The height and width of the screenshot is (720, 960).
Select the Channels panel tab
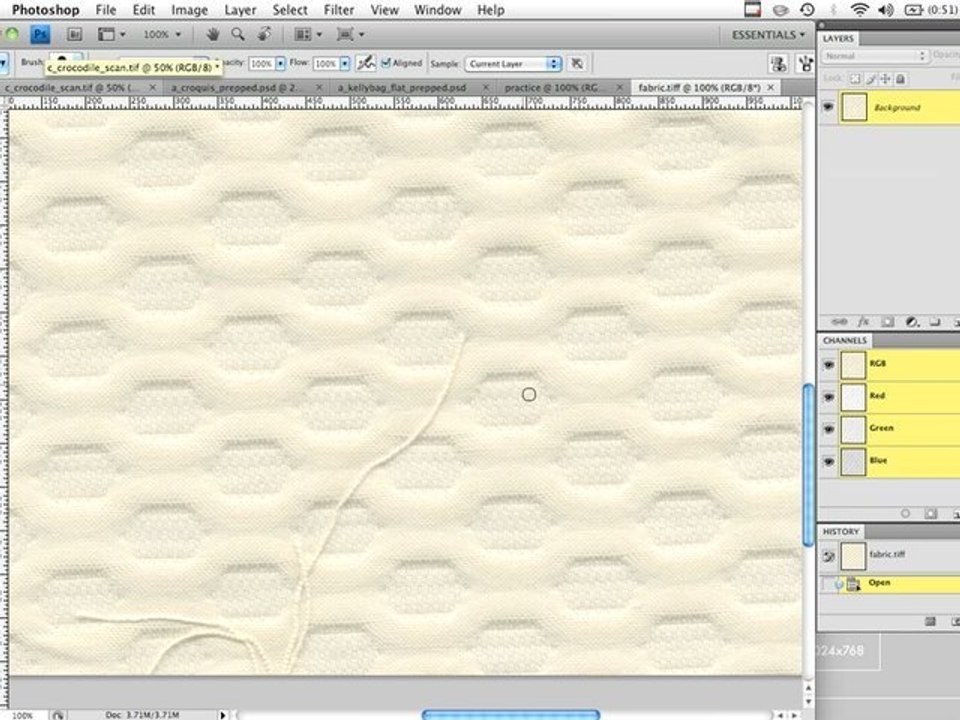click(844, 340)
